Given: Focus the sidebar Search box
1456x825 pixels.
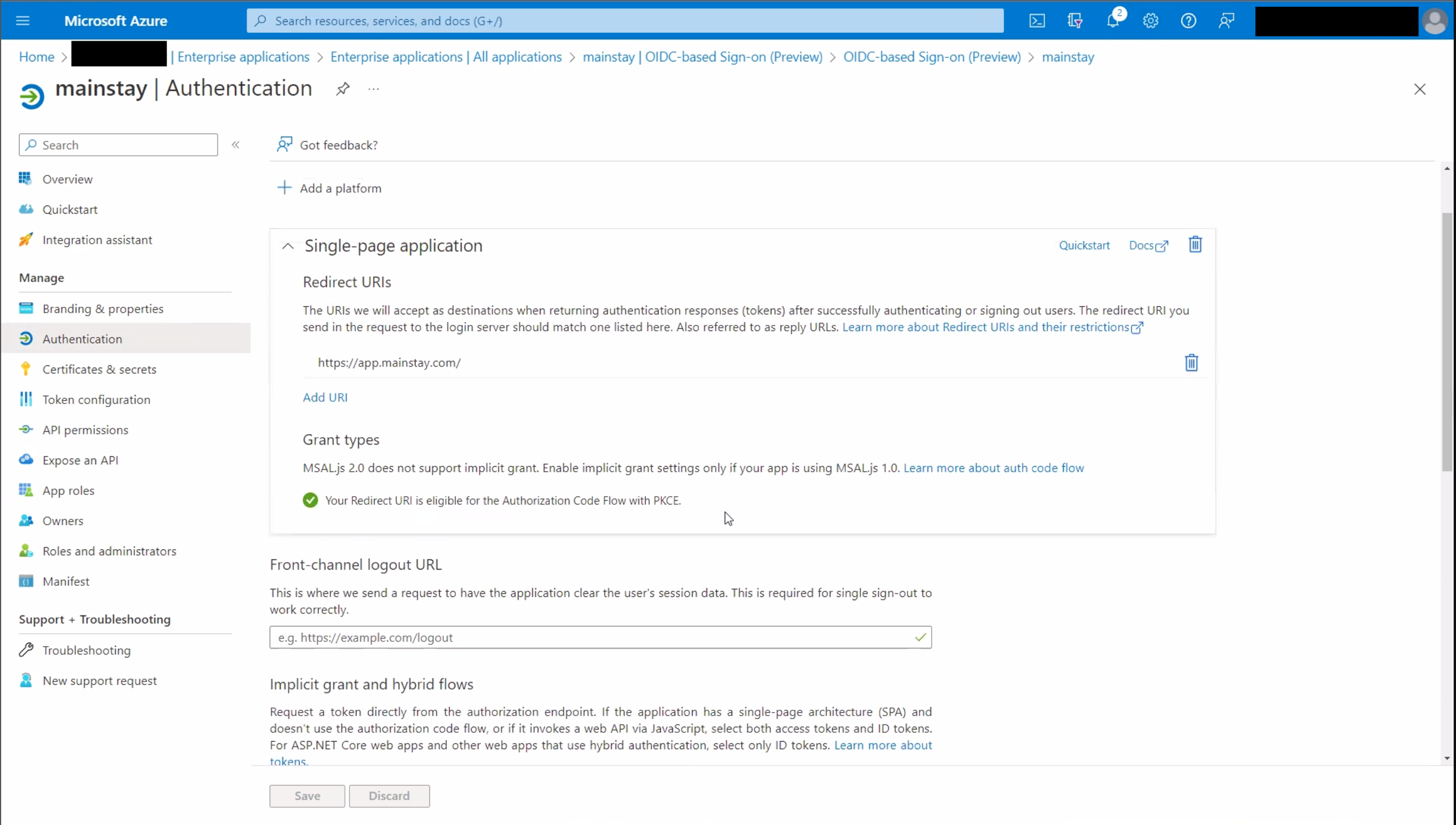Looking at the screenshot, I should coord(118,145).
